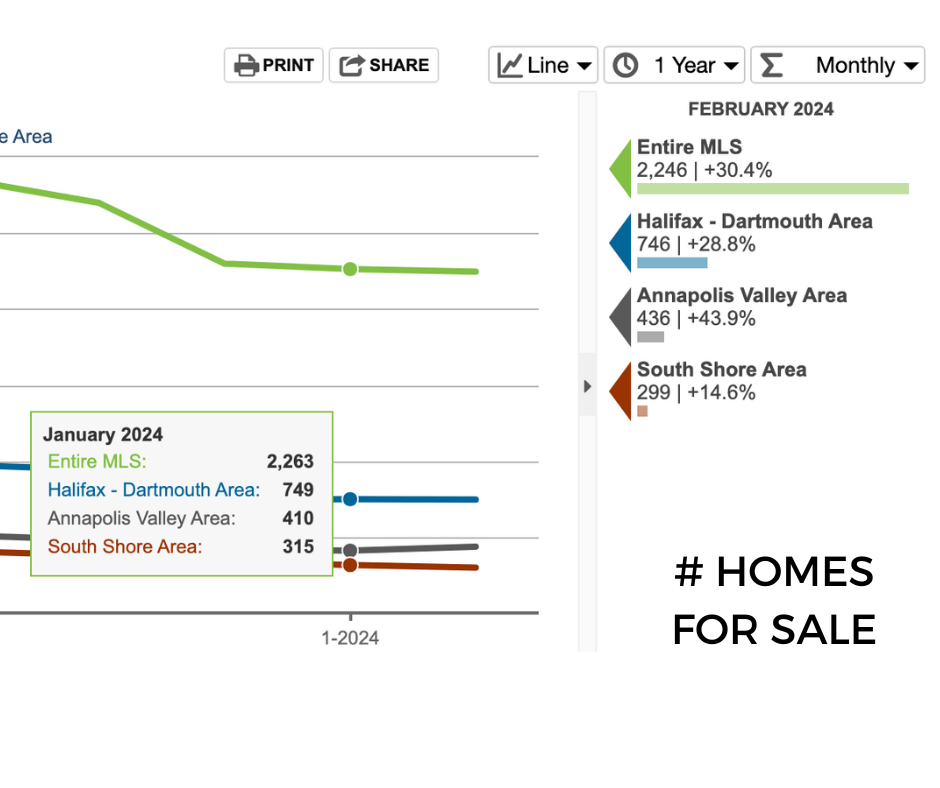Click the line chart icon
The width and height of the screenshot is (940, 788).
[x=510, y=65]
